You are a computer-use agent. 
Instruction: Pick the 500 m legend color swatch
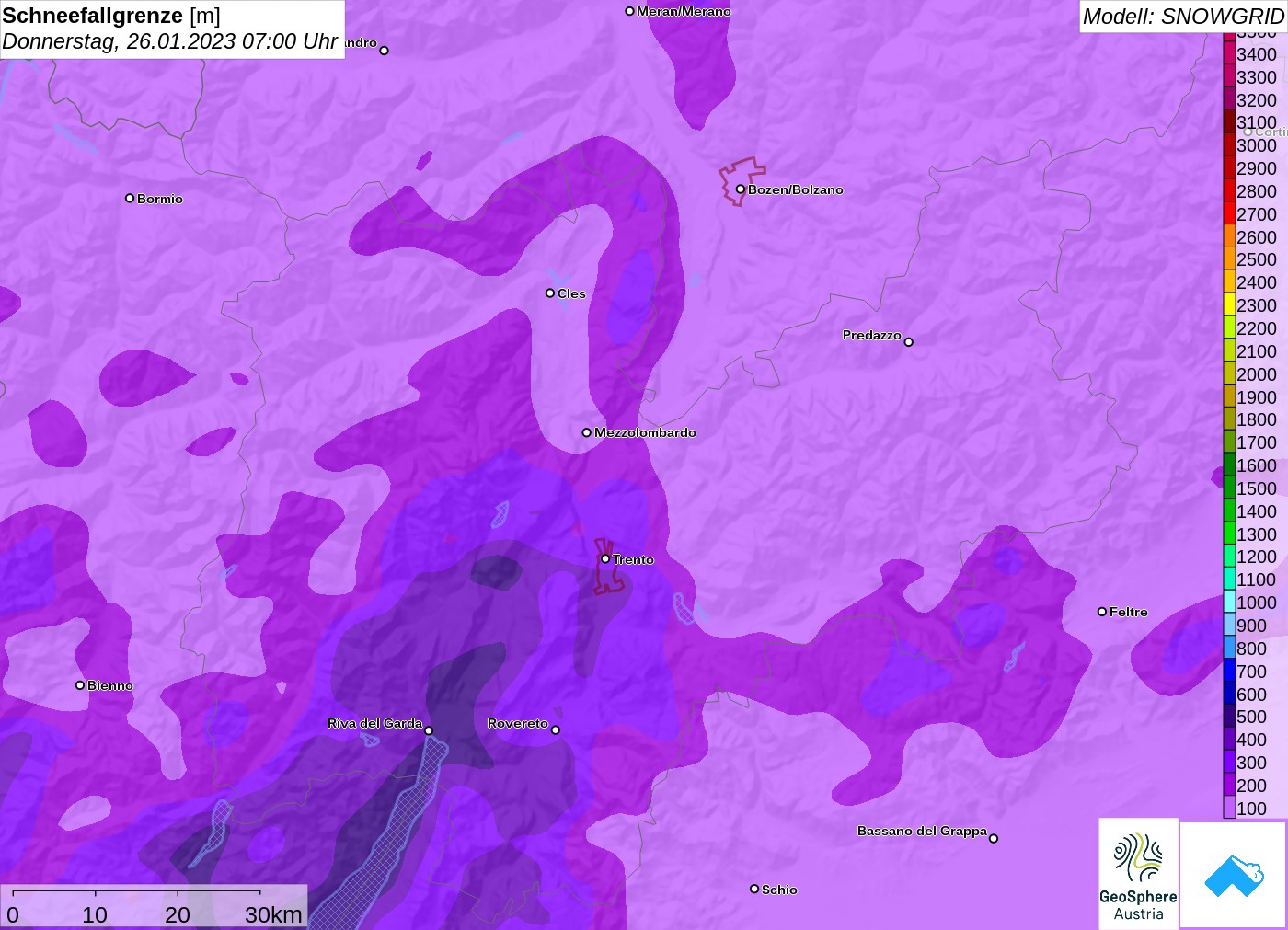1229,717
